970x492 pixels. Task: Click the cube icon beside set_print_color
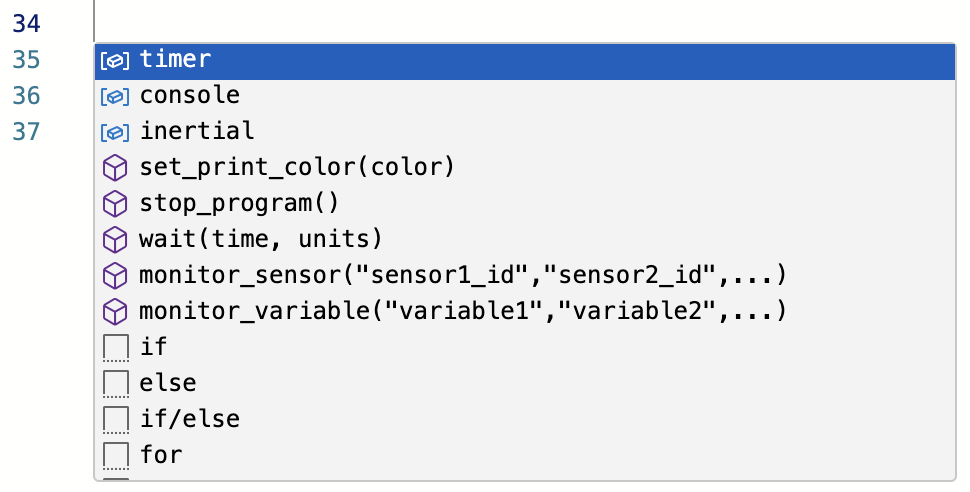116,168
